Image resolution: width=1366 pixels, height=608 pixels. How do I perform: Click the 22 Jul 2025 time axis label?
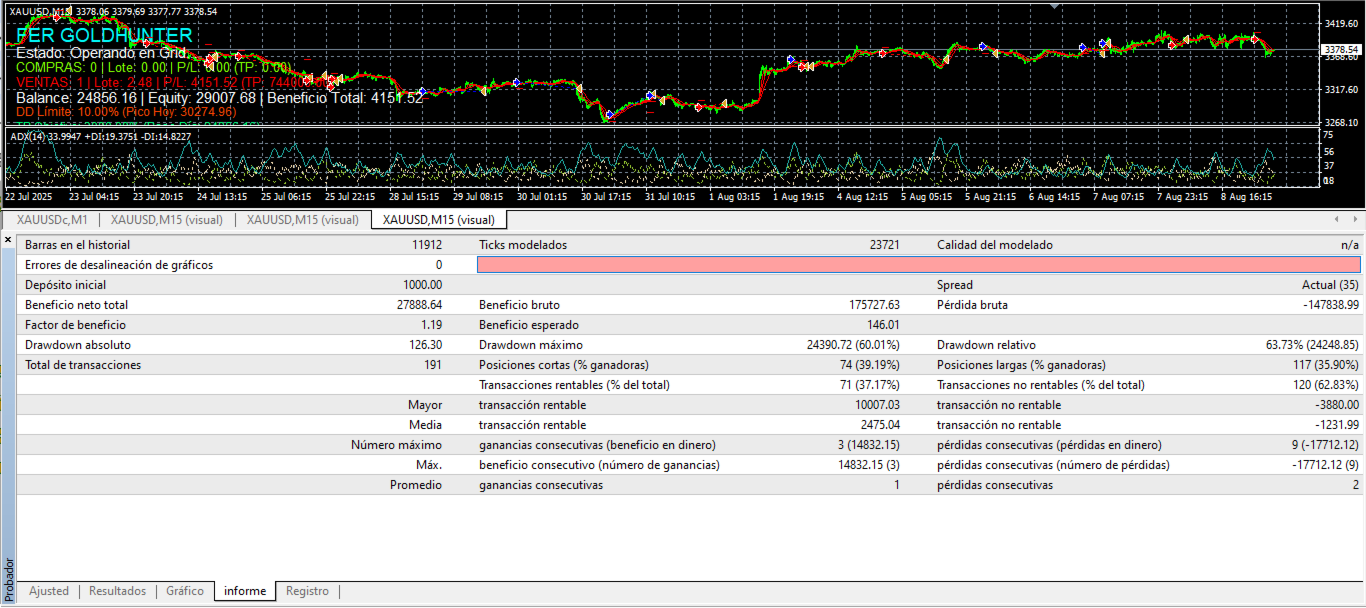(29, 197)
